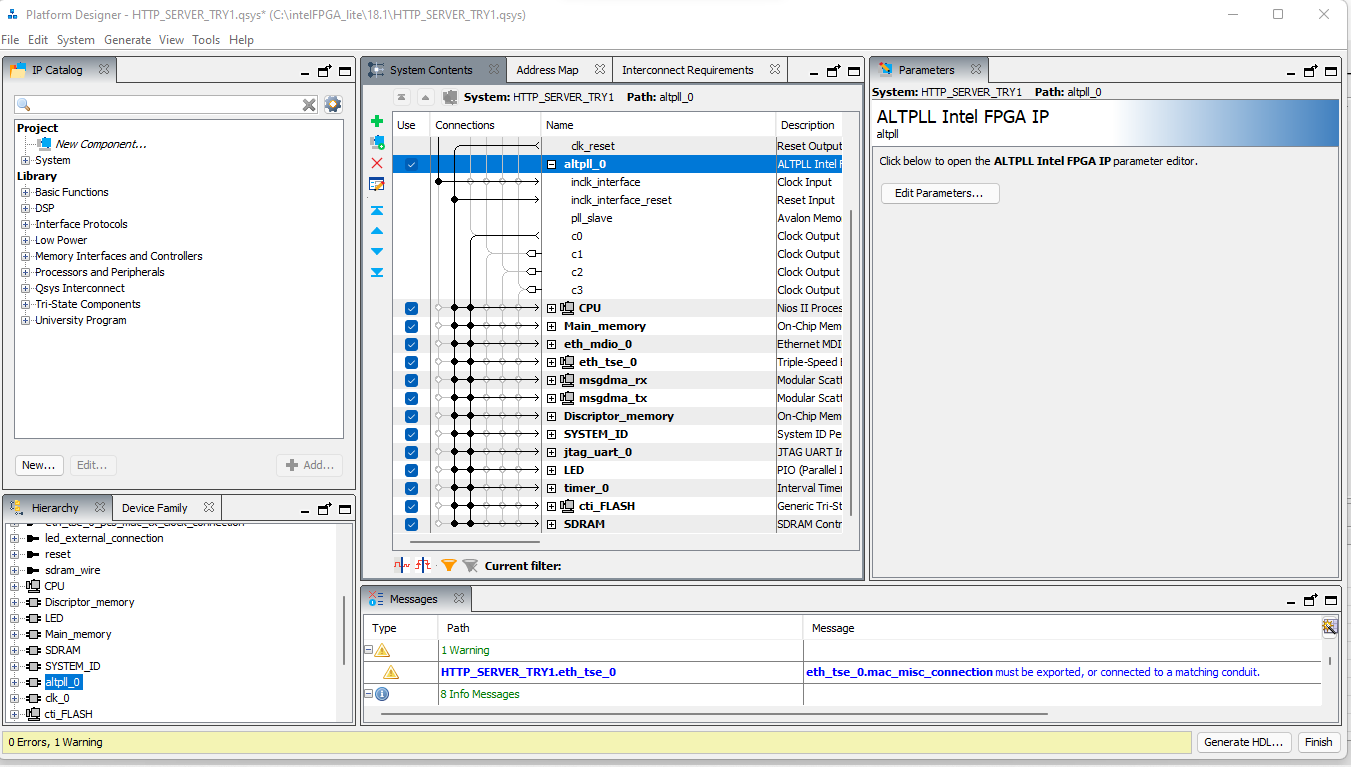Click the IP Catalog search options gear icon

(x=333, y=104)
